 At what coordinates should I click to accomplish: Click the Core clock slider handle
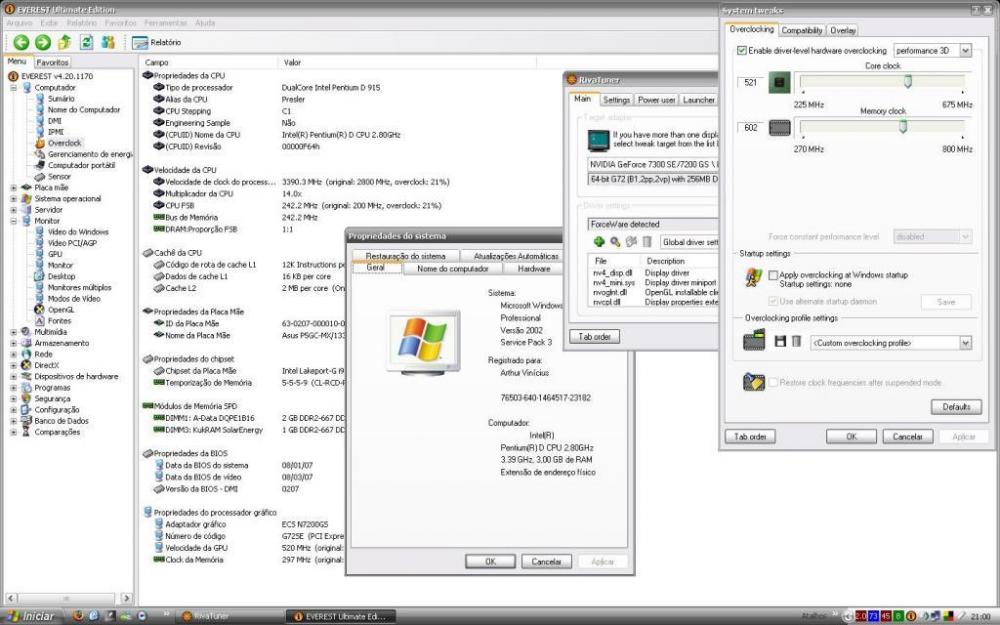click(908, 82)
